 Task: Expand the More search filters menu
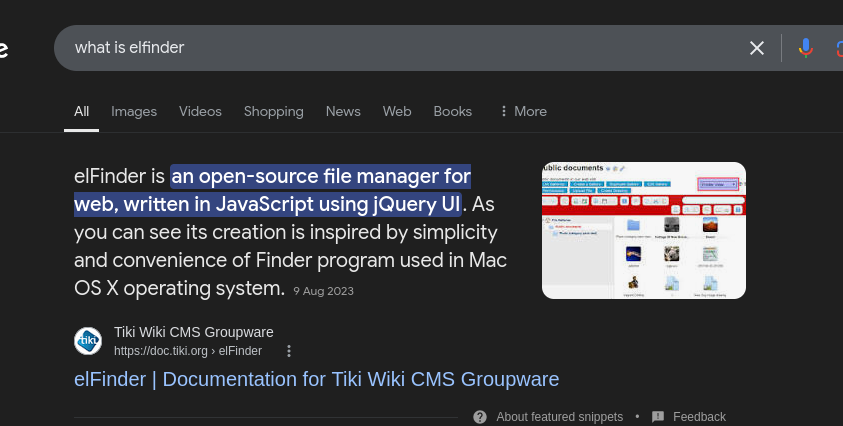523,111
